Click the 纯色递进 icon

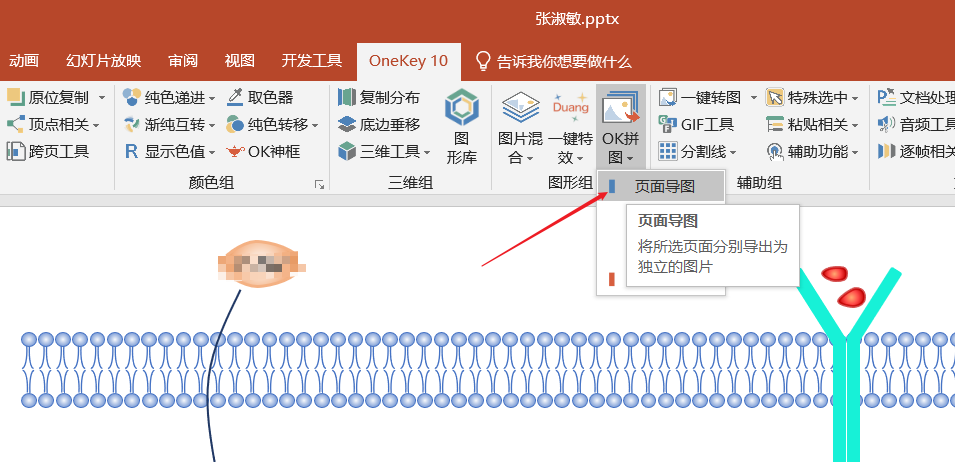coord(132,97)
